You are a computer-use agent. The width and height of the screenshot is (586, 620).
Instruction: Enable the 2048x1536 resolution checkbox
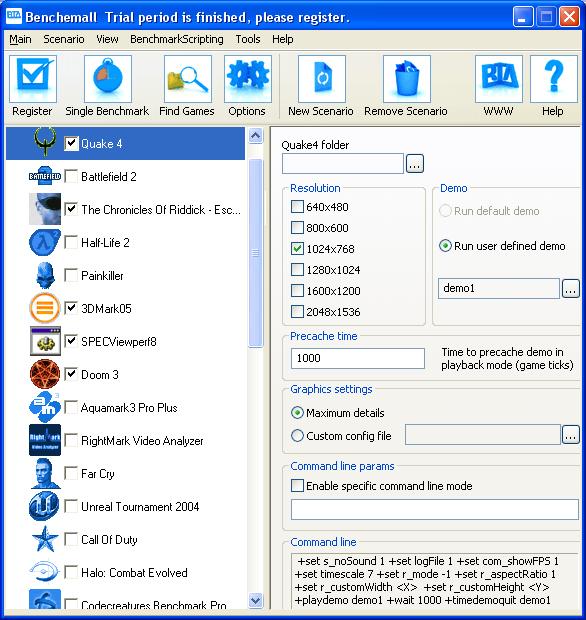tap(297, 312)
